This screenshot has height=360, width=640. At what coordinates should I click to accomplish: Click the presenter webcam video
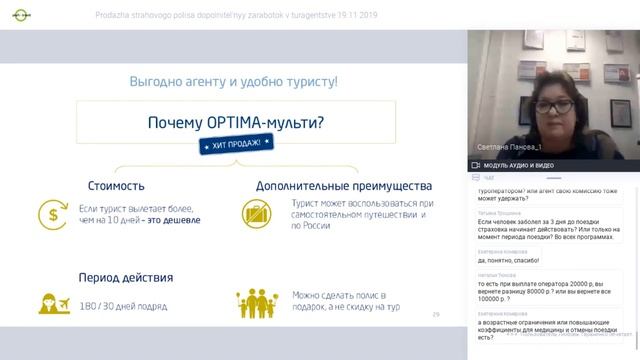coord(554,95)
